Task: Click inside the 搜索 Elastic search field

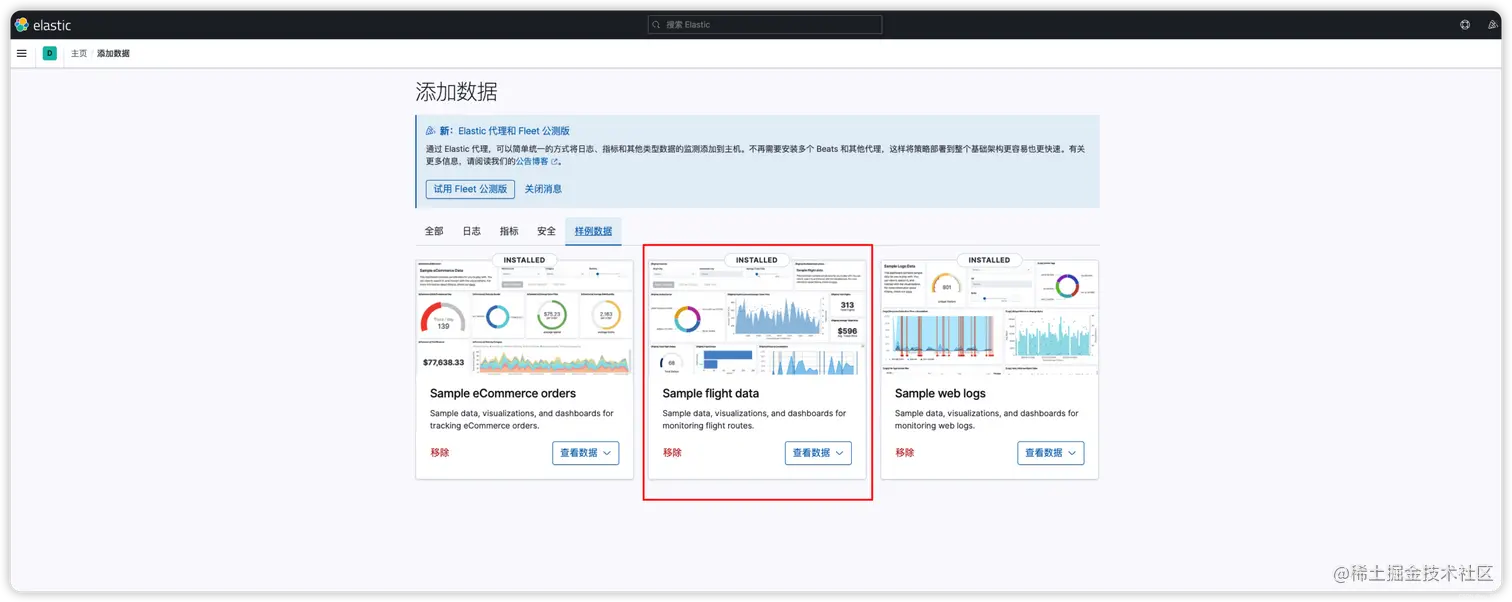Action: [765, 25]
